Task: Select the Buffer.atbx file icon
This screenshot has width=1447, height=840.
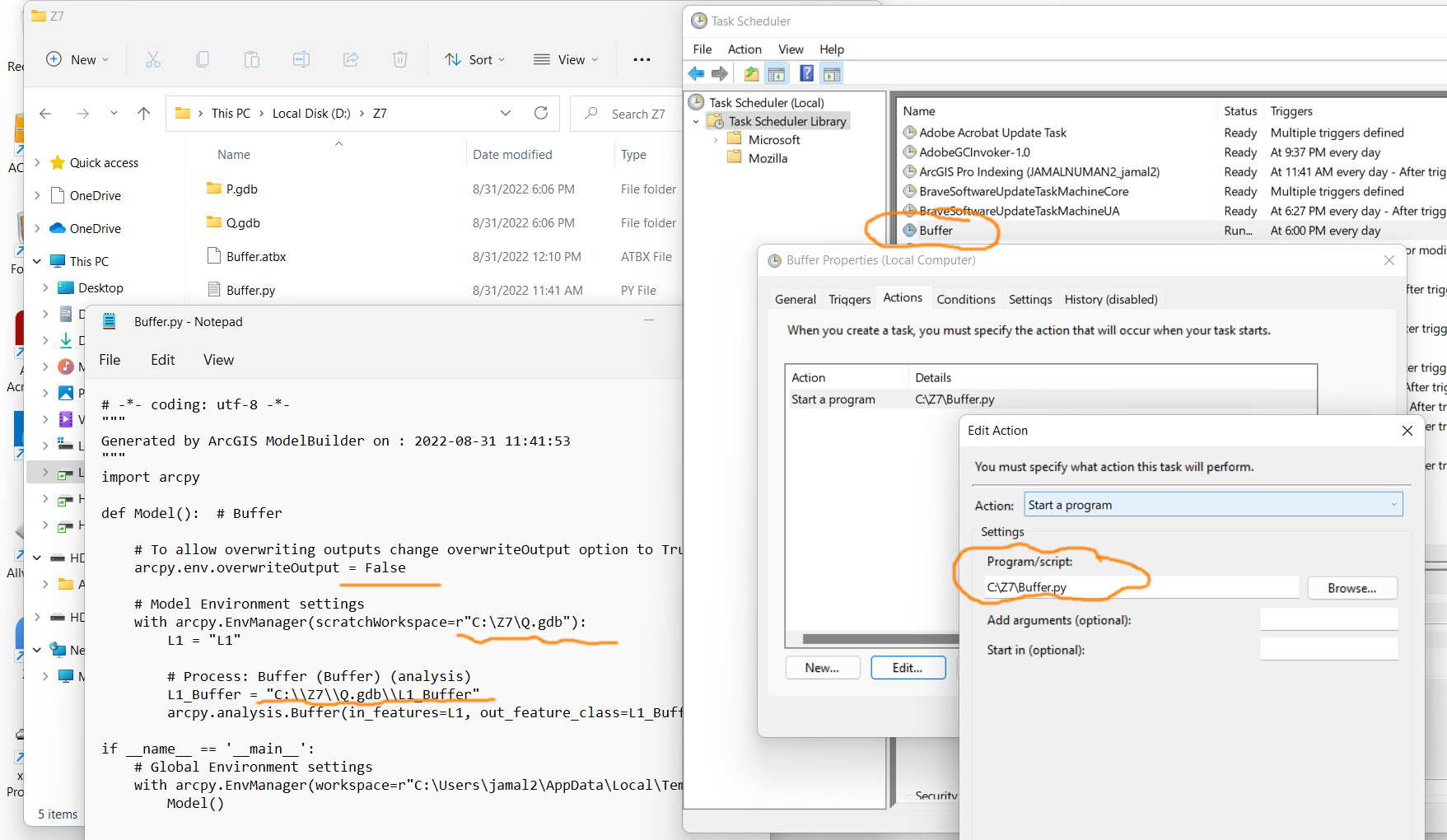Action: (213, 256)
